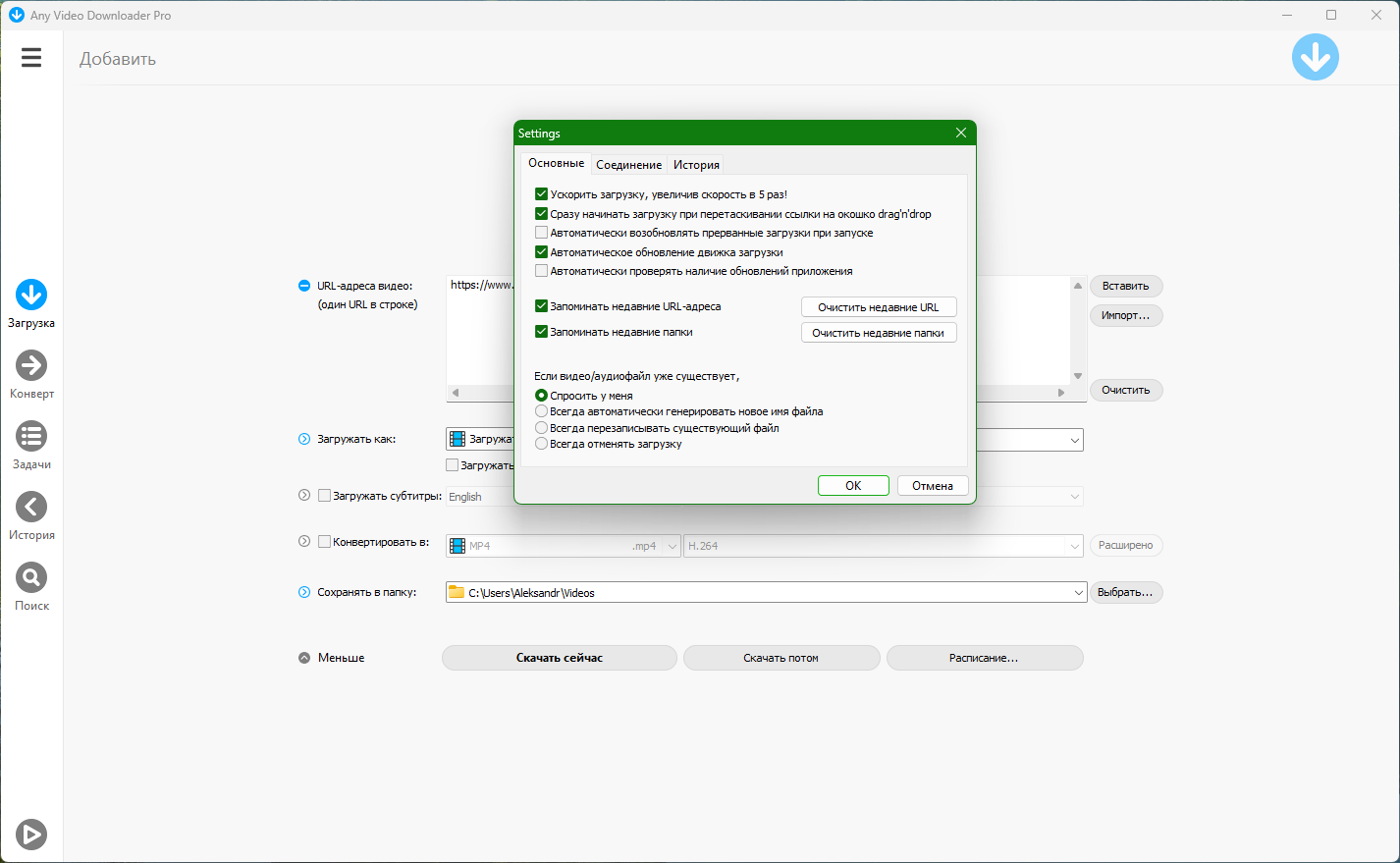Click Отмена to cancel settings
This screenshot has width=1400, height=863.
(933, 486)
